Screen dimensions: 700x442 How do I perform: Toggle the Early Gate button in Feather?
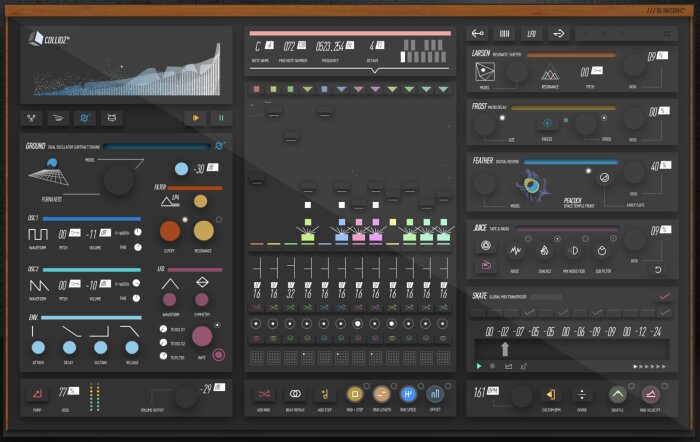(x=604, y=178)
